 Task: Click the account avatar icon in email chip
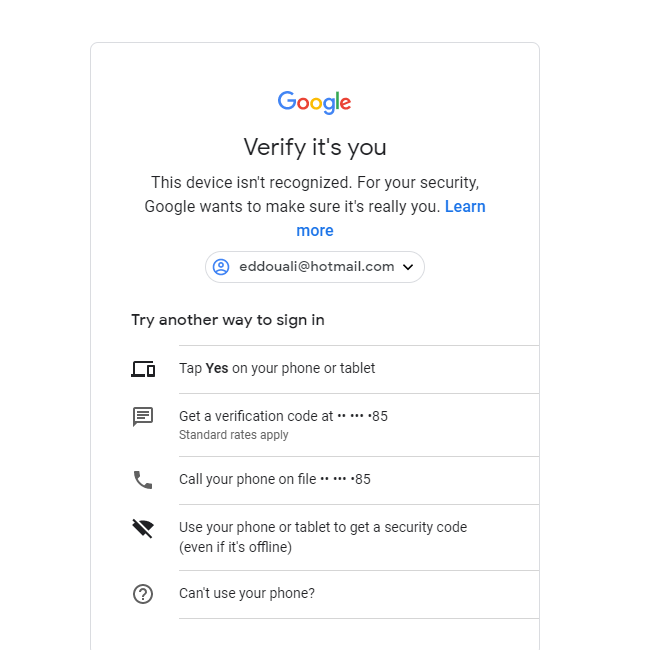pos(221,267)
